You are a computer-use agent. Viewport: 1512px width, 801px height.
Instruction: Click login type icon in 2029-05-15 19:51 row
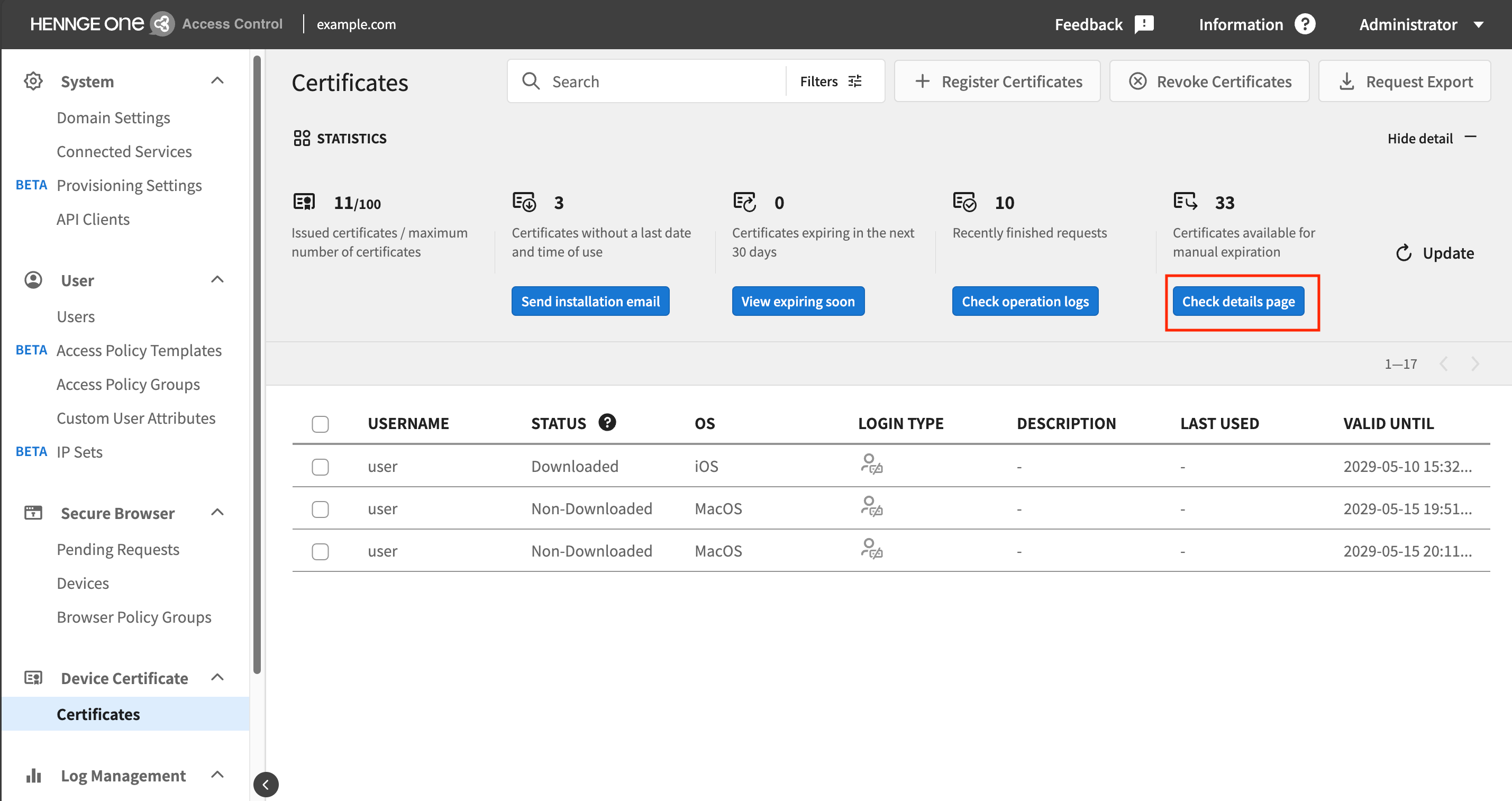coord(872,506)
